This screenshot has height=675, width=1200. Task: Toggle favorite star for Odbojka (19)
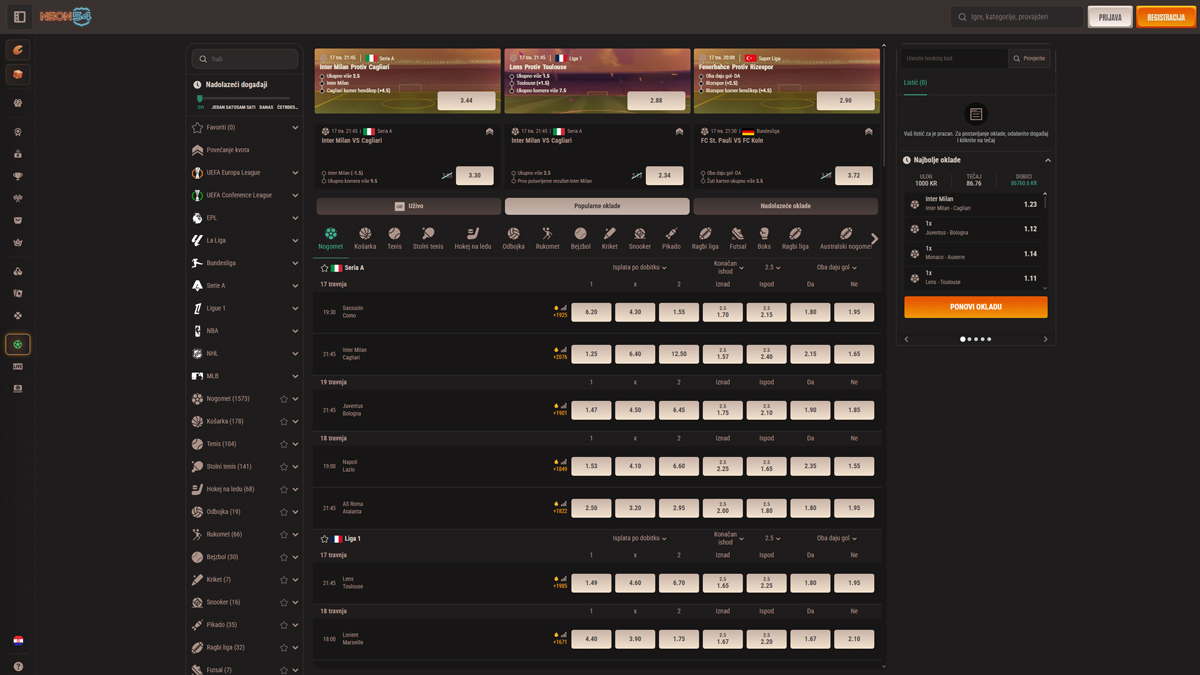tap(284, 512)
